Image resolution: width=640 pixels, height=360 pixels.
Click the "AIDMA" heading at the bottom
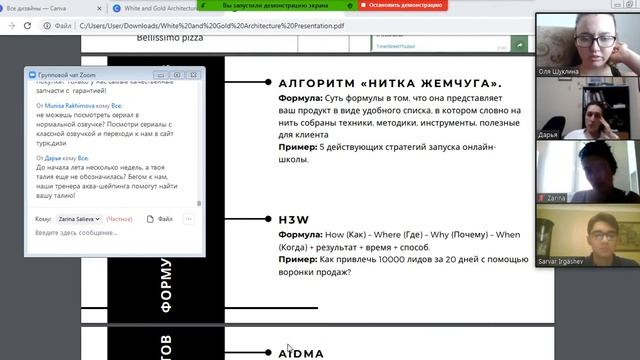point(301,353)
